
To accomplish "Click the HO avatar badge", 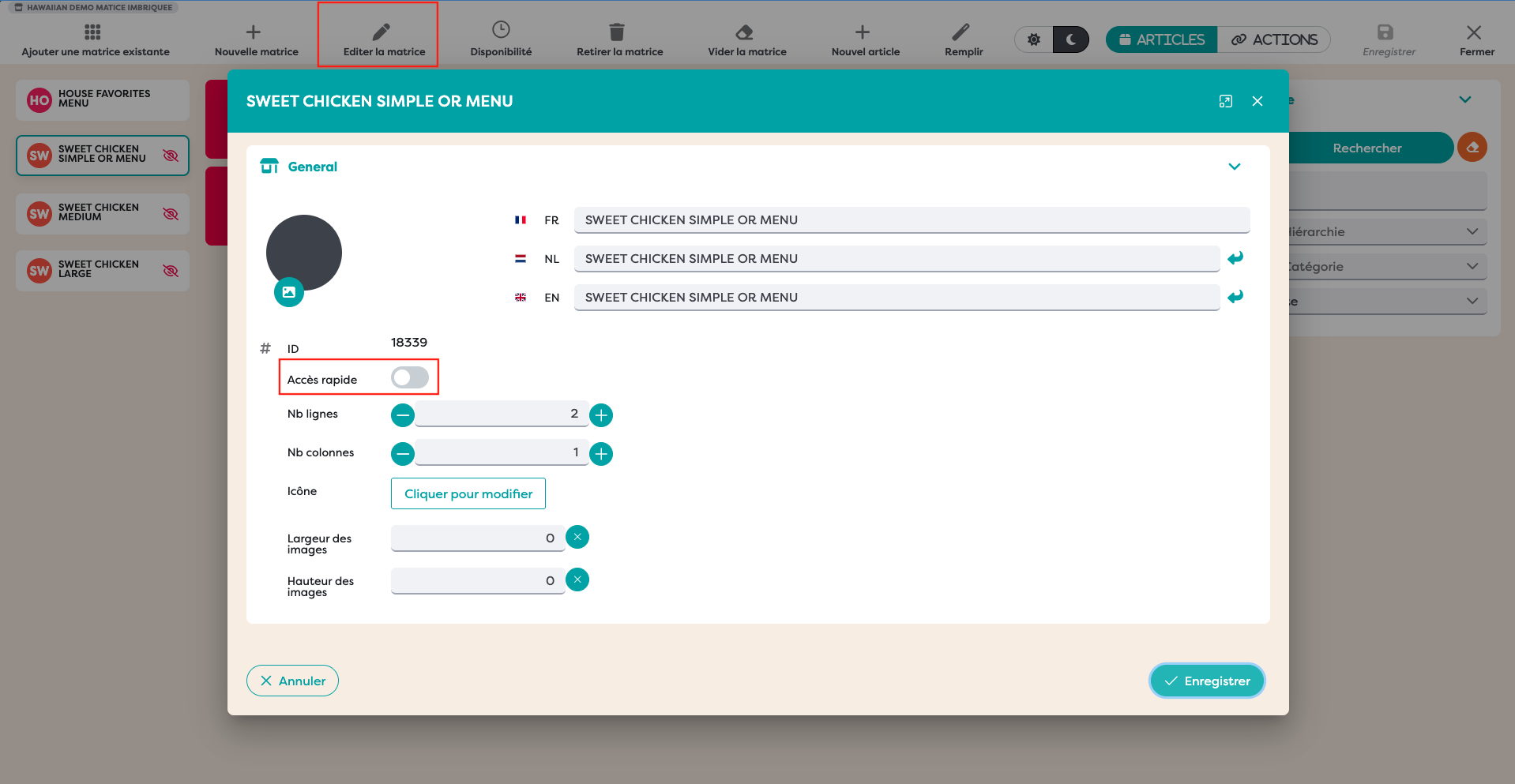I will (39, 100).
